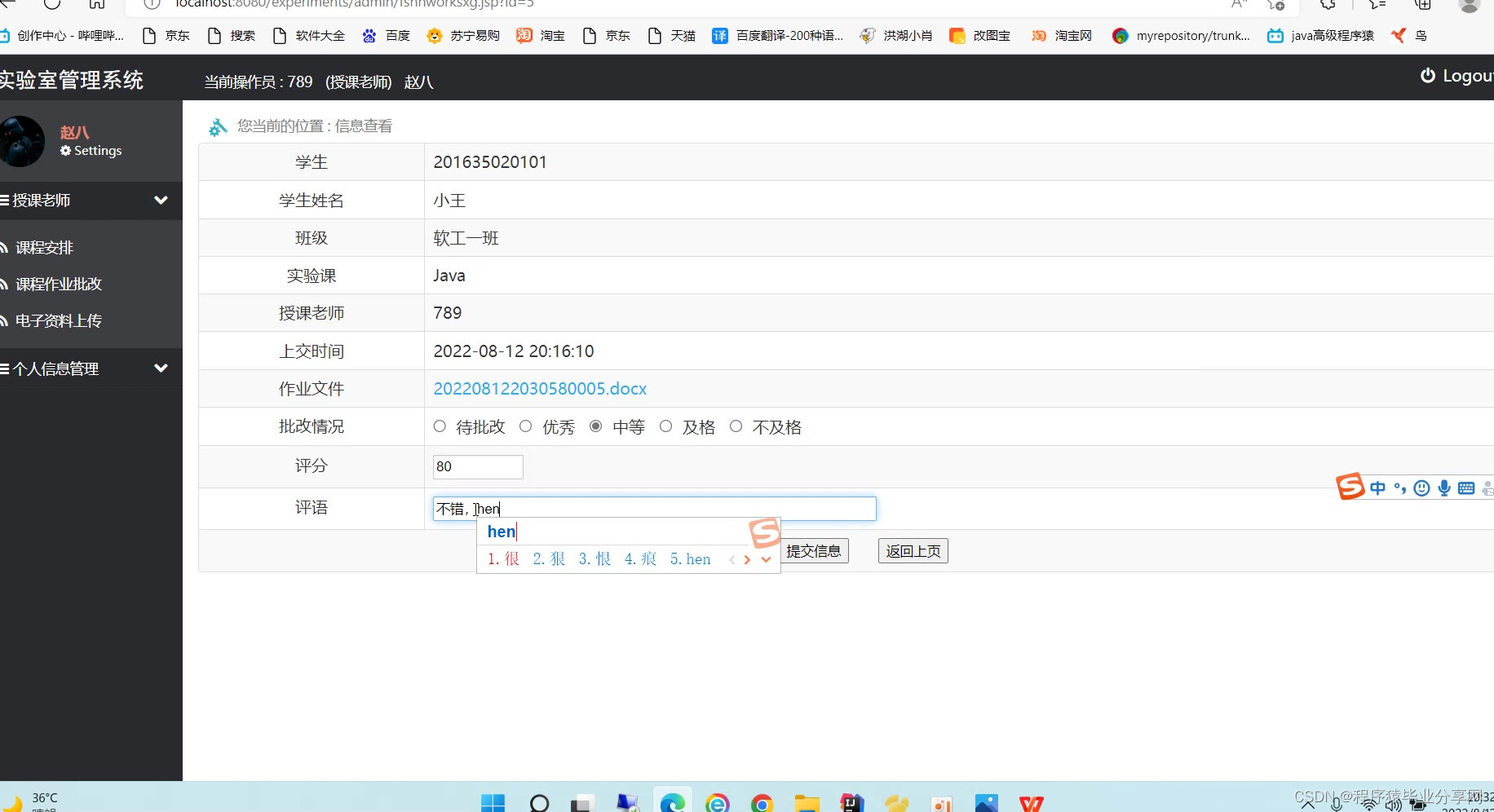Click the Sogou soft keyboard icon
The width and height of the screenshot is (1494, 812).
pos(1466,488)
